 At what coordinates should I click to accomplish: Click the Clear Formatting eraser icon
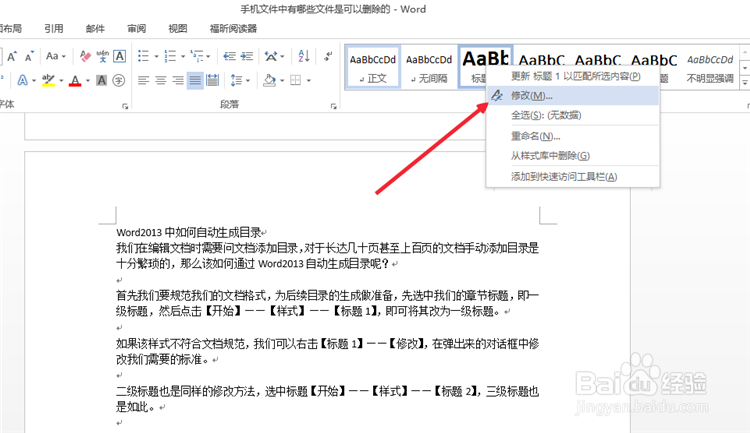86,56
